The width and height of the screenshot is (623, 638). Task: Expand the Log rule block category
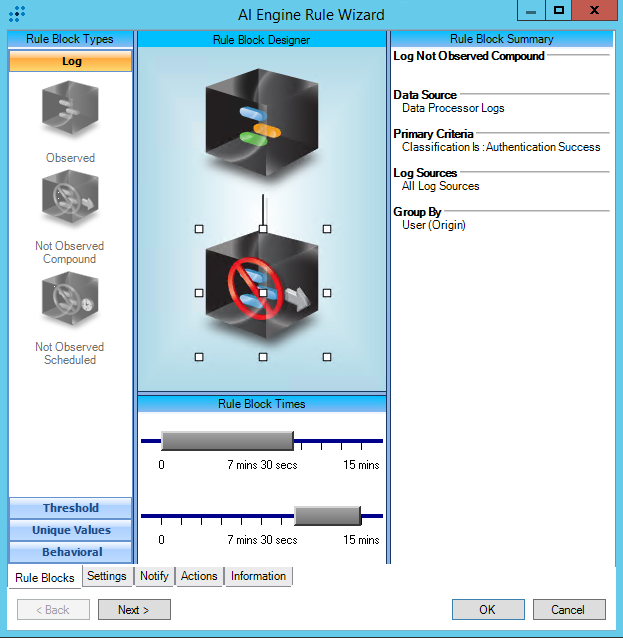71,62
